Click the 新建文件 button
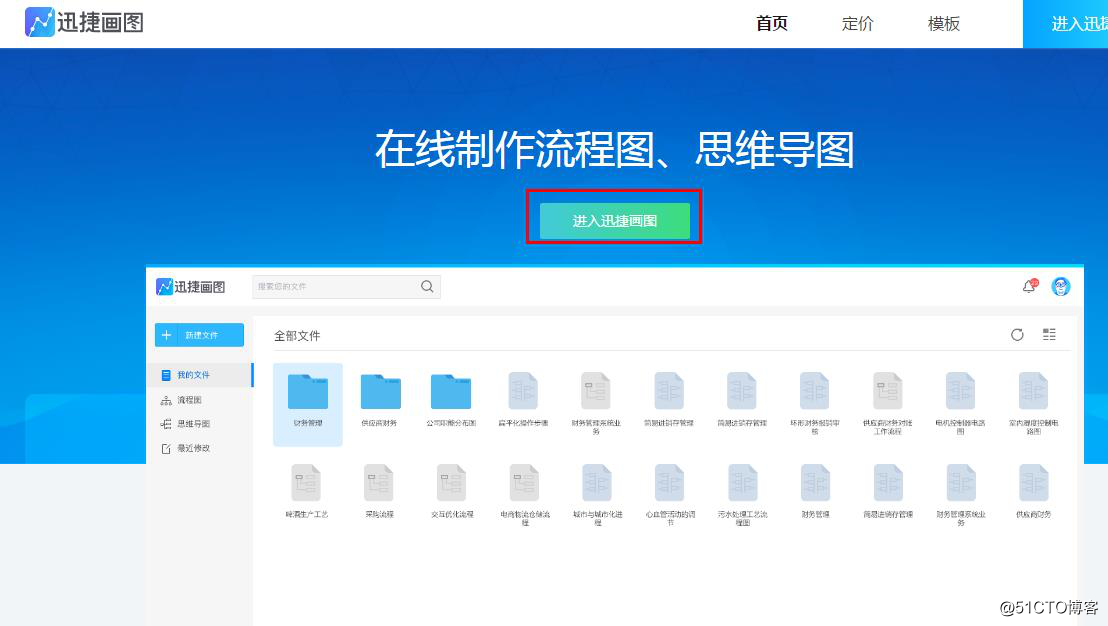The image size is (1108, 626). click(199, 335)
